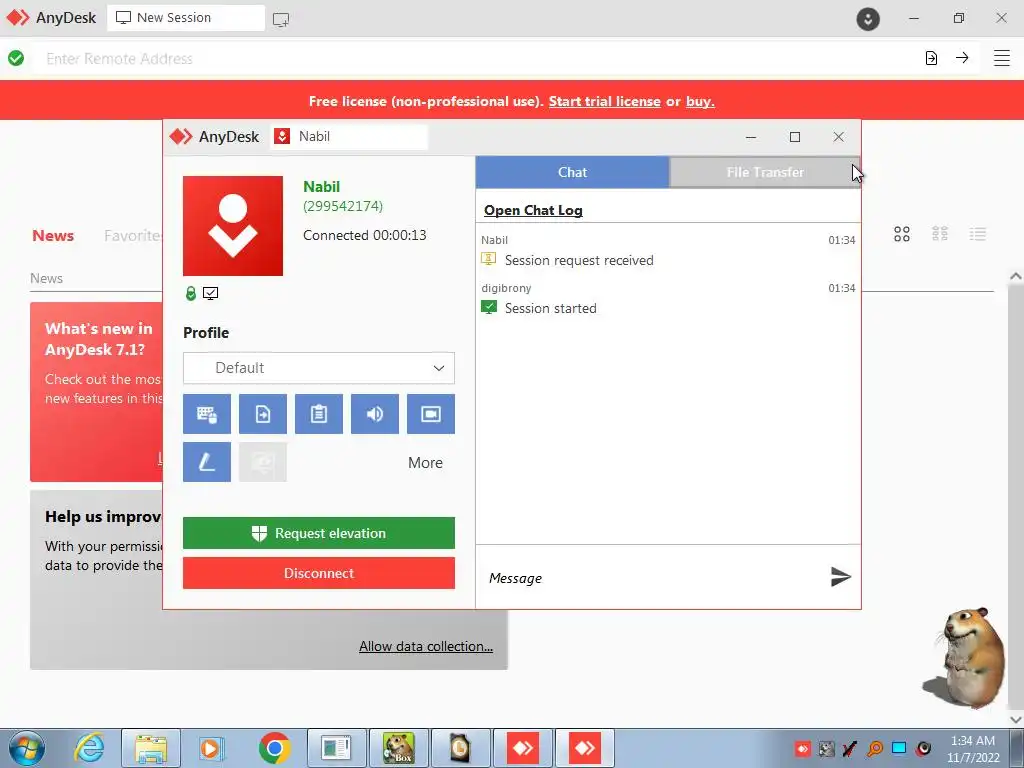Viewport: 1024px width, 768px height.
Task: Open the New Session tab in main window
Action: click(x=186, y=18)
